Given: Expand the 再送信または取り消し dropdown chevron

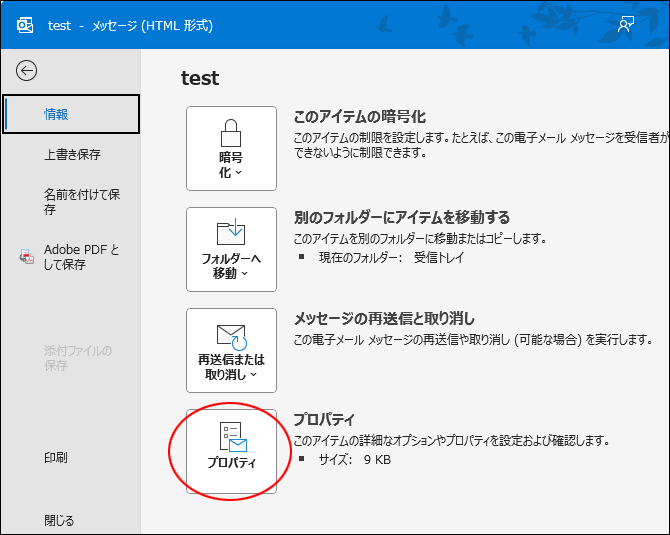Looking at the screenshot, I should 253,375.
